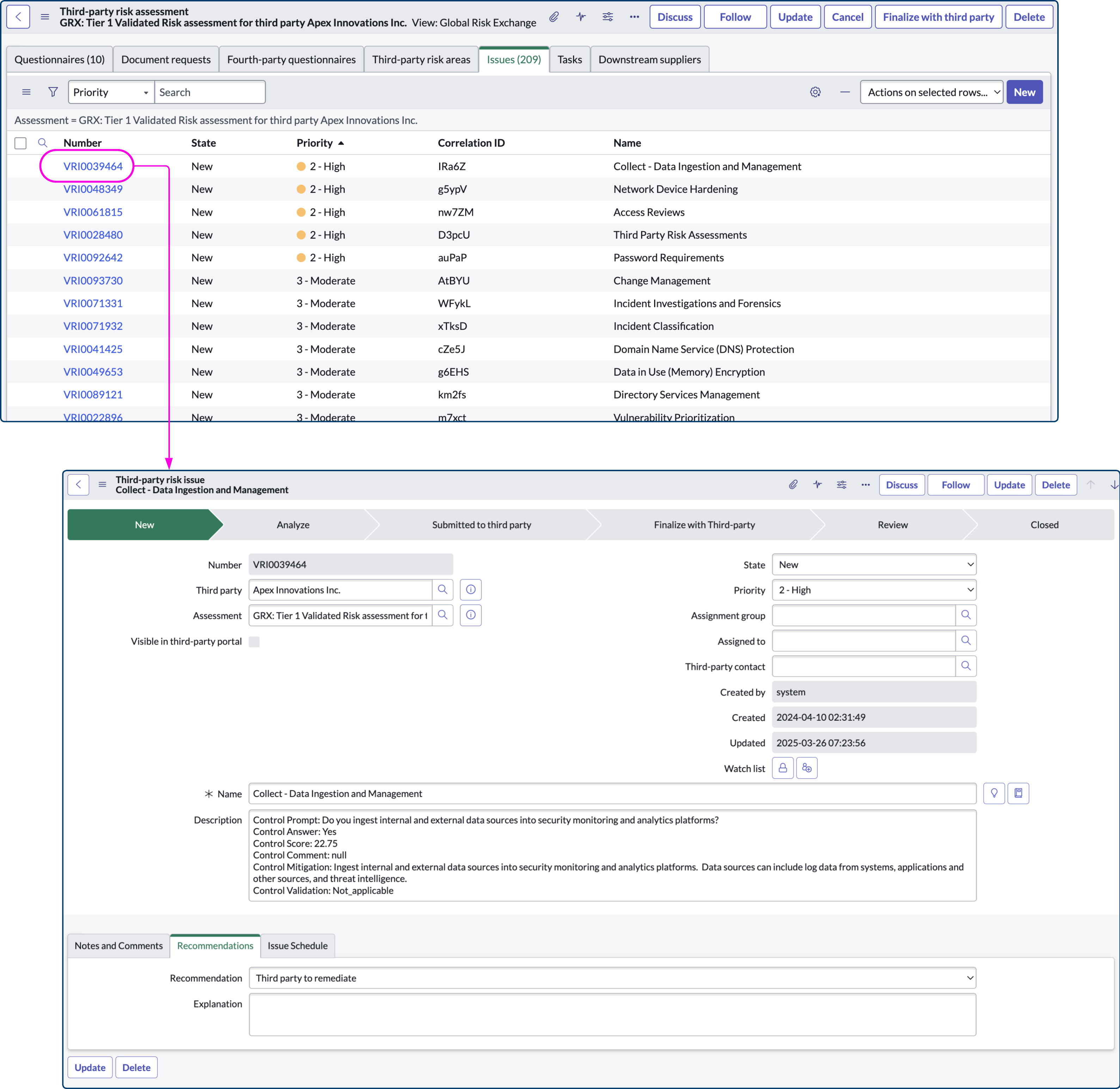Click paperclip attachment icon in issue form
Viewport: 1120px width, 1089px height.
(x=793, y=485)
